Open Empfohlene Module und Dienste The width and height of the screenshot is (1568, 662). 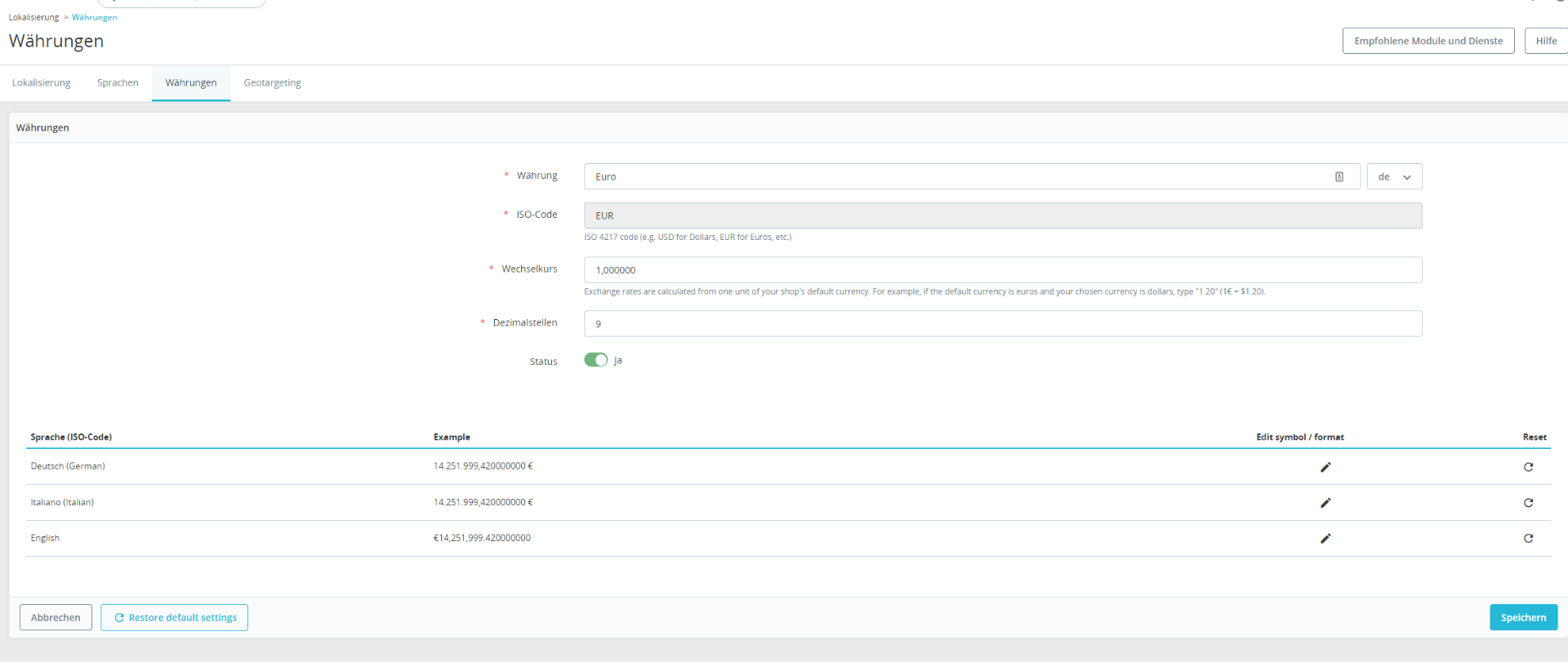click(x=1428, y=41)
